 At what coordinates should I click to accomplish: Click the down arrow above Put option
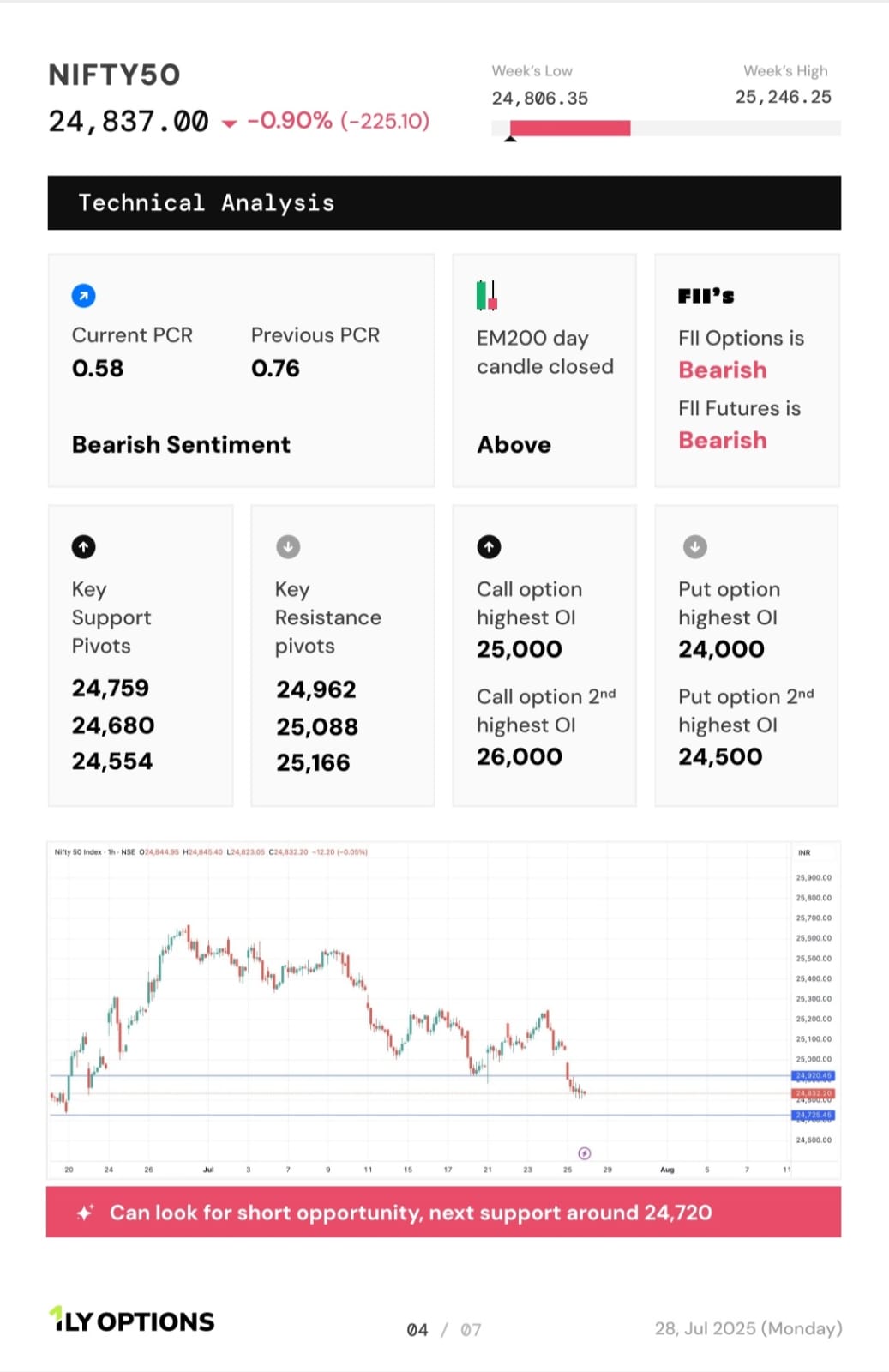pyautogui.click(x=694, y=546)
